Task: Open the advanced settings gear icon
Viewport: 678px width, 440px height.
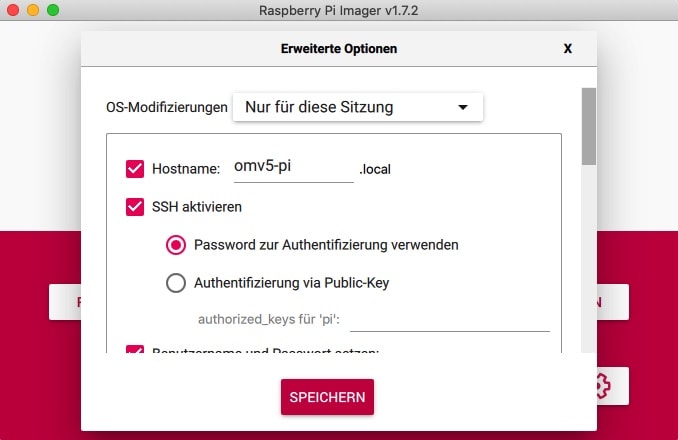Action: pyautogui.click(x=601, y=385)
